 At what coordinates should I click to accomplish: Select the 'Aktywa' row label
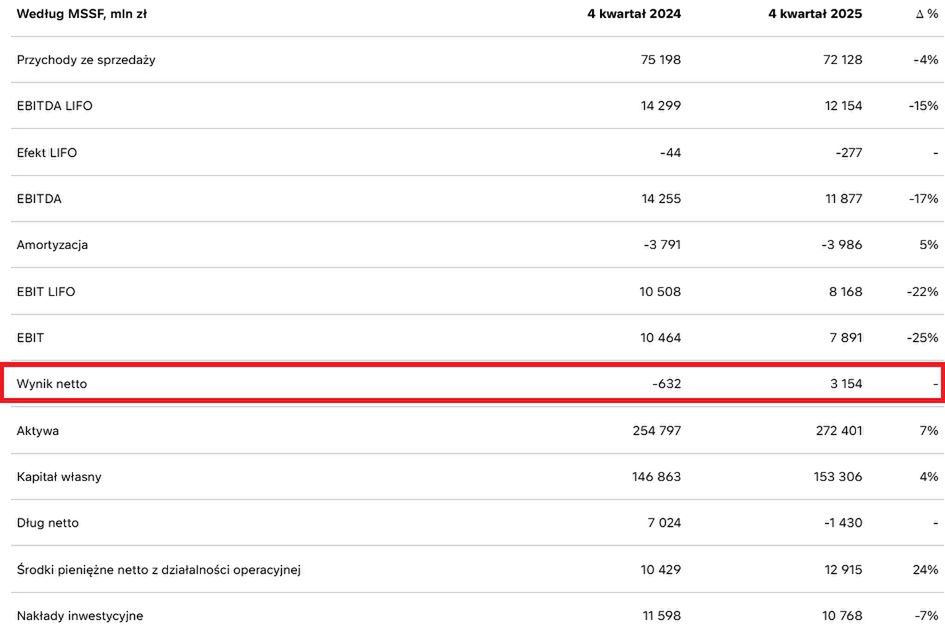coord(38,431)
